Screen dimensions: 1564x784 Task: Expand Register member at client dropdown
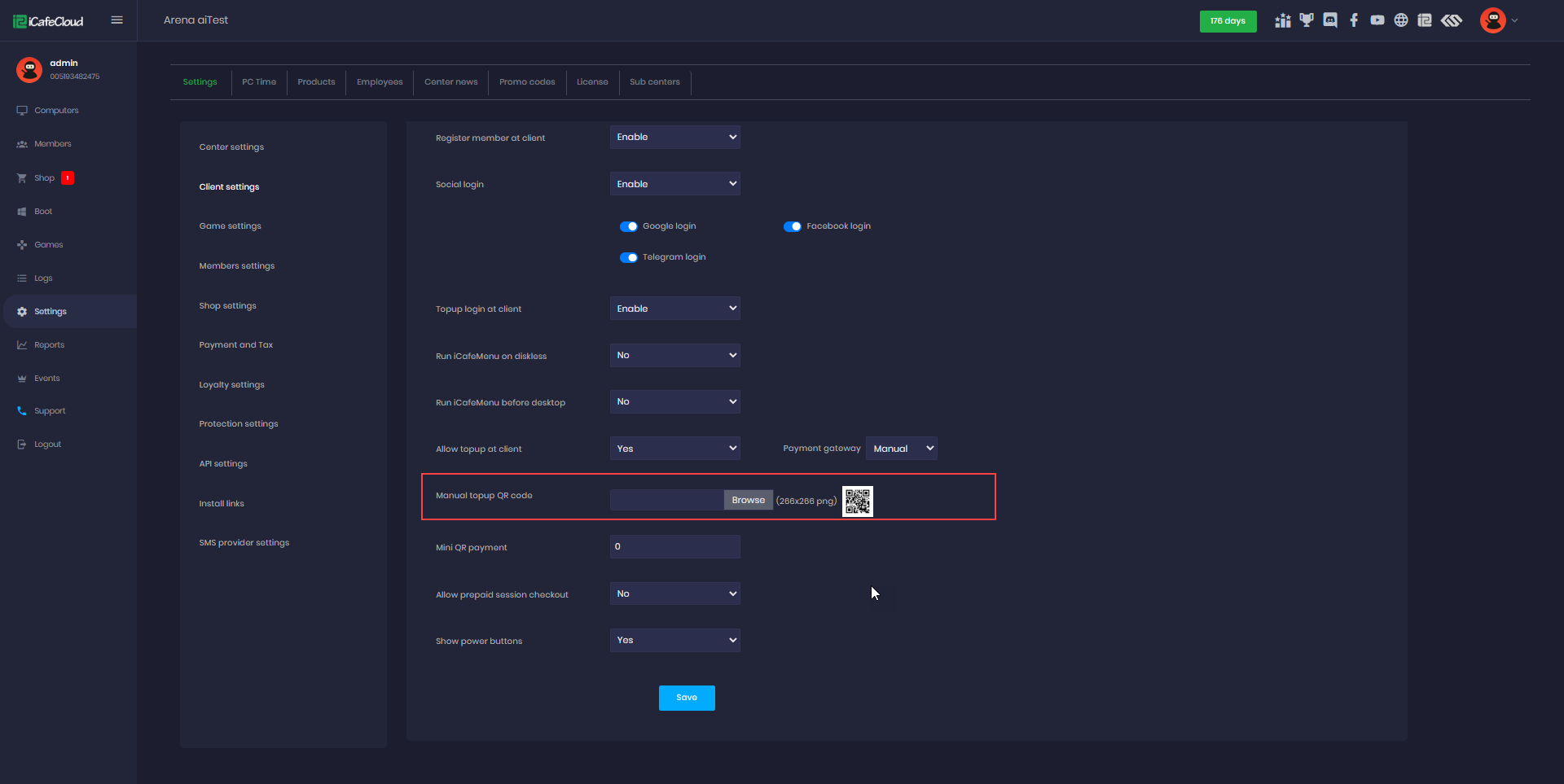pos(674,138)
